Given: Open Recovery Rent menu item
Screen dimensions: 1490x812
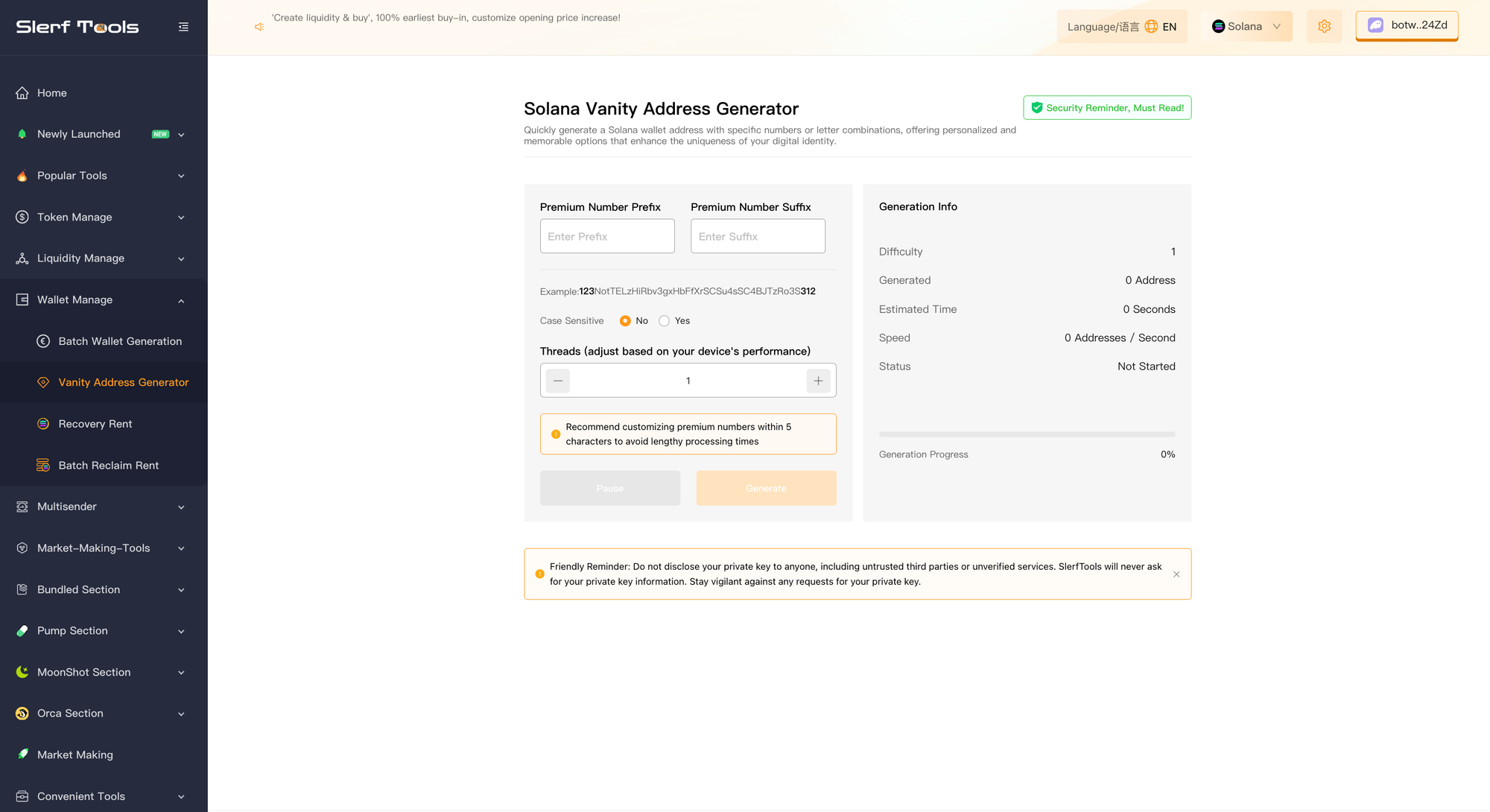Looking at the screenshot, I should point(95,424).
